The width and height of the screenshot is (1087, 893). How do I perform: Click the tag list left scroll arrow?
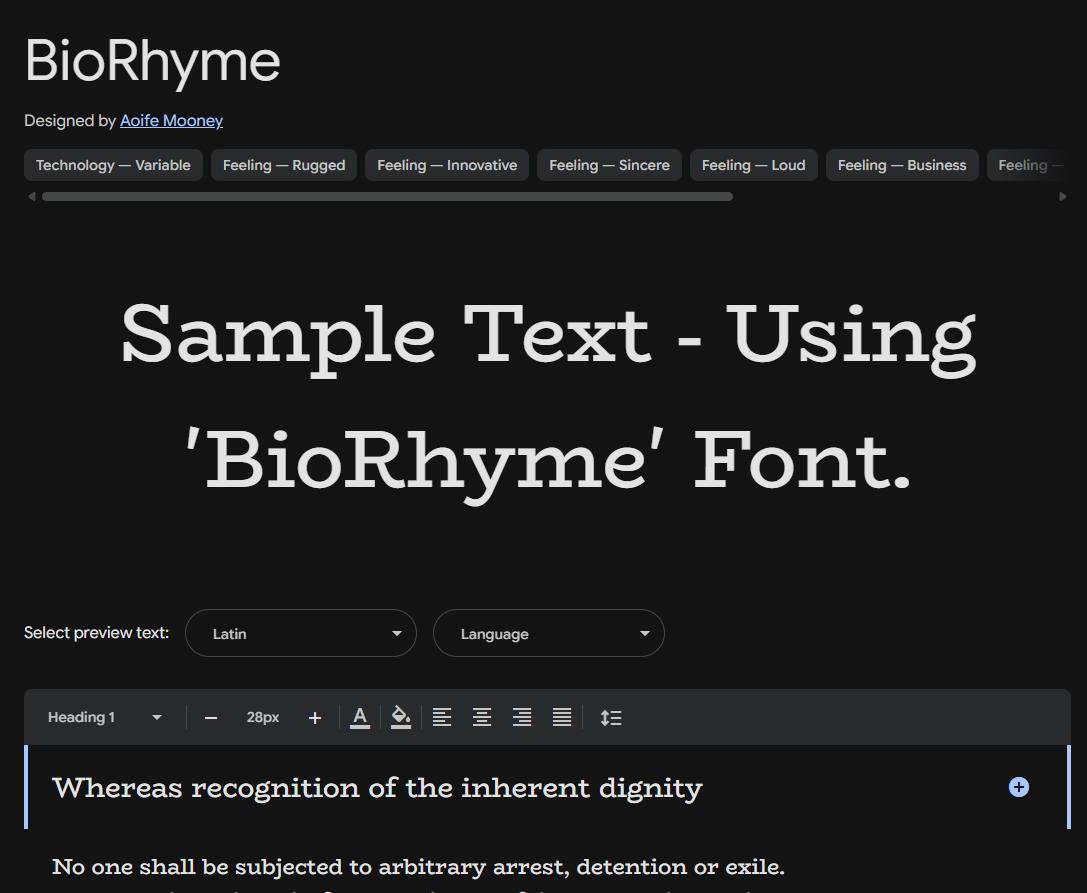(x=31, y=197)
